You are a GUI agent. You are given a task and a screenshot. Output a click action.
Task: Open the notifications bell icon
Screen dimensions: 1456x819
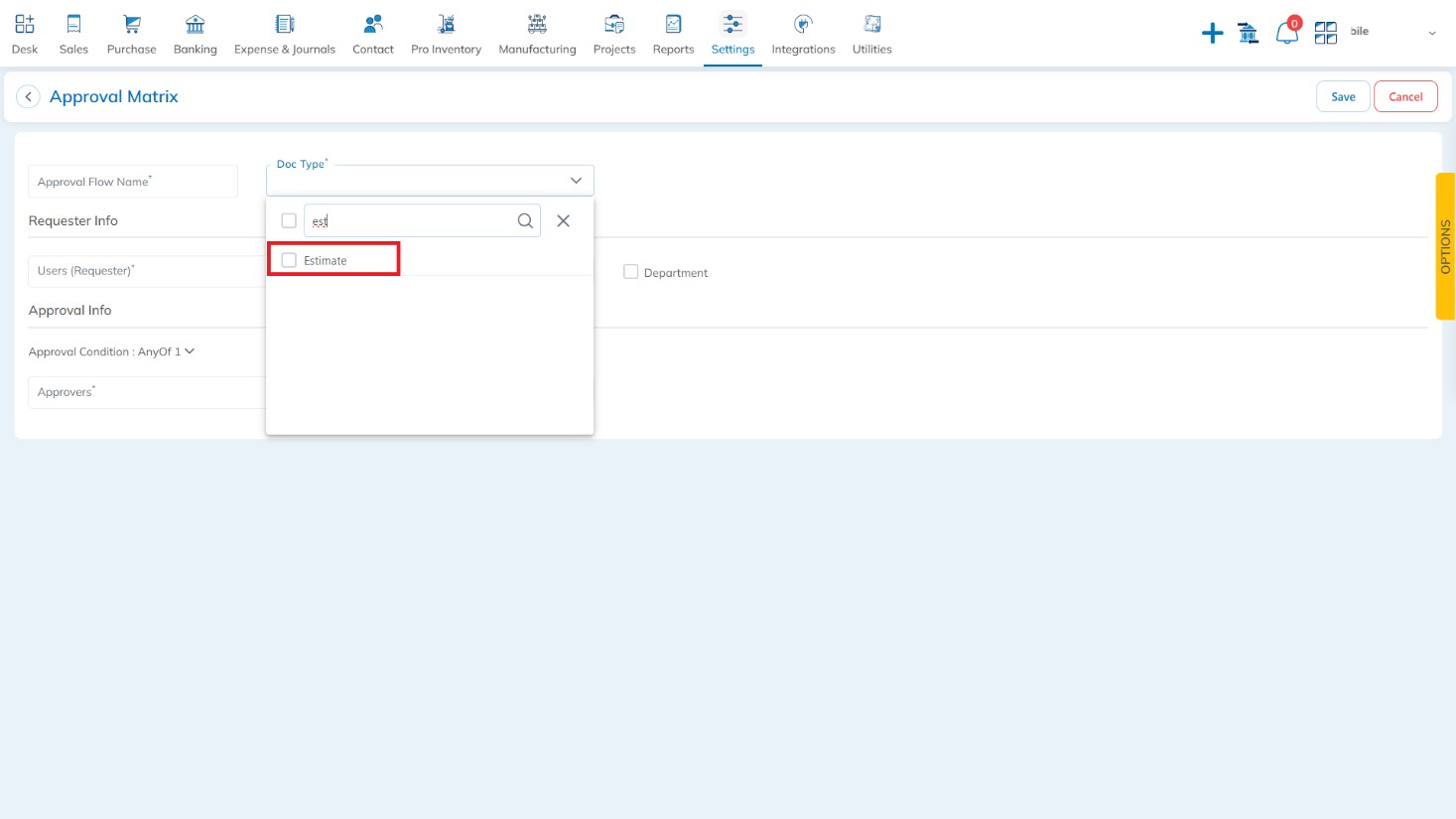[1287, 33]
